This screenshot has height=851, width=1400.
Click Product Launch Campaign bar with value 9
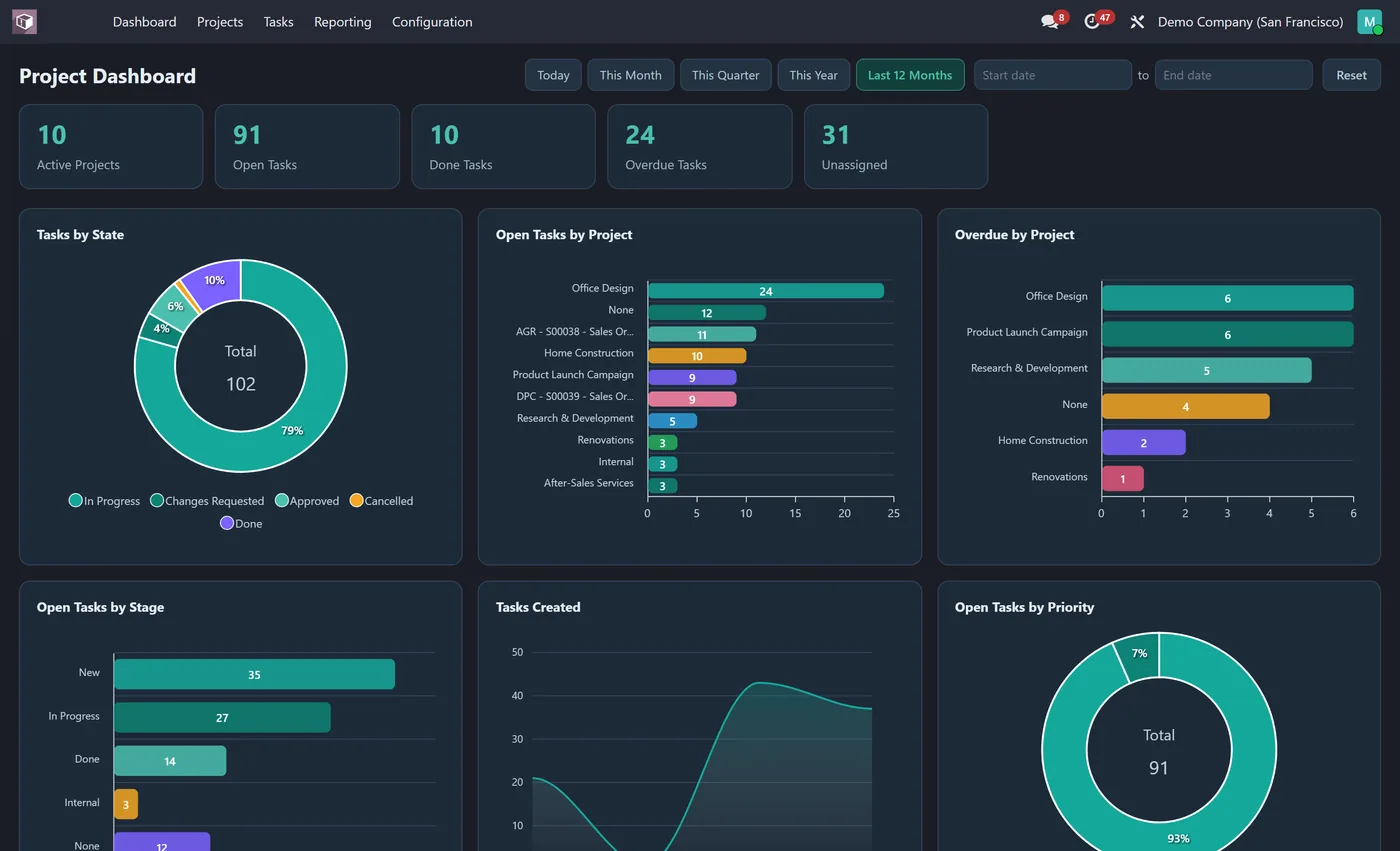[x=692, y=378]
